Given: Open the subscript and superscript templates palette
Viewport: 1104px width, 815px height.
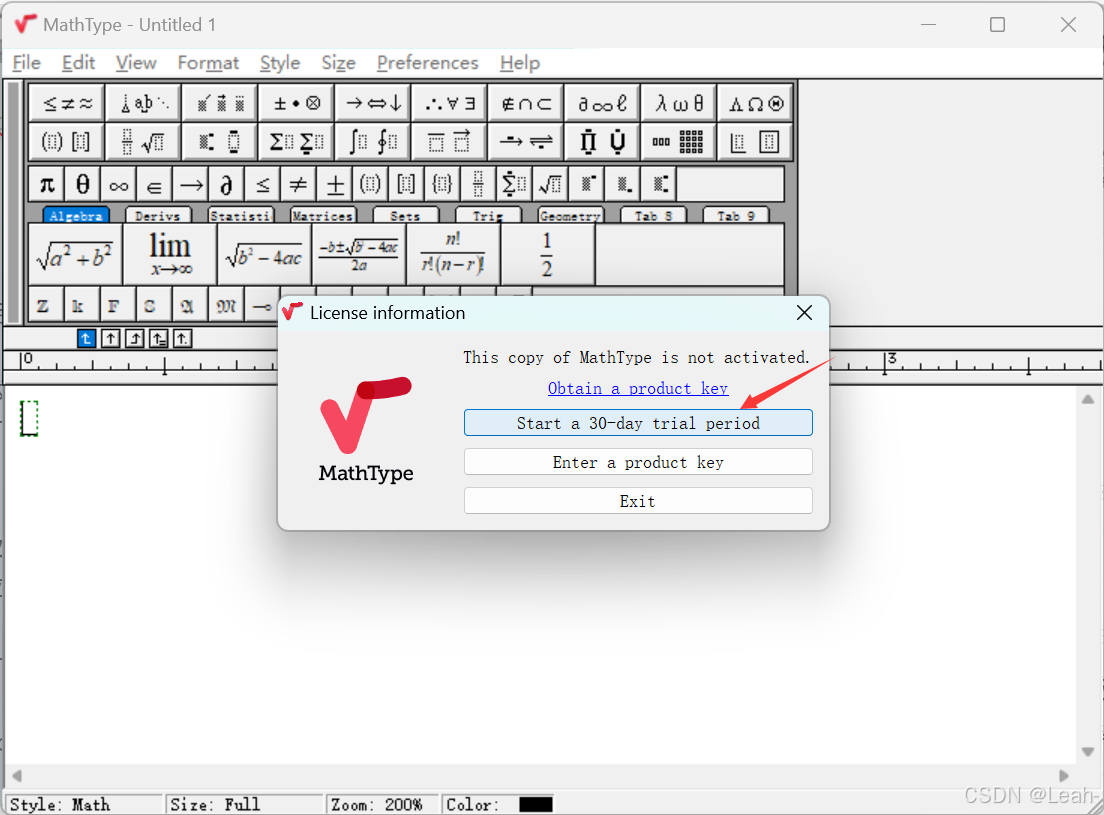Looking at the screenshot, I should 220,141.
